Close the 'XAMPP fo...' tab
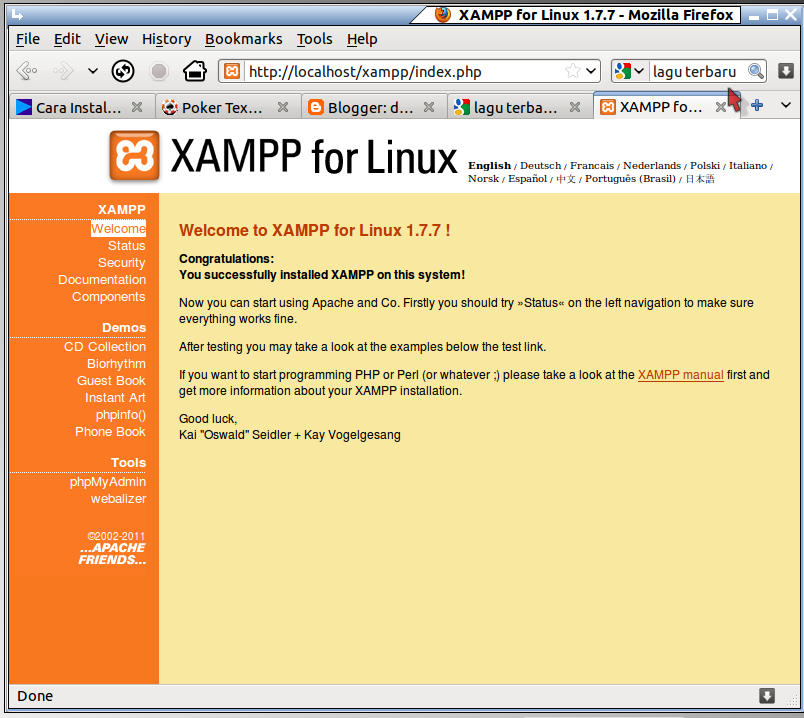The height and width of the screenshot is (718, 804). pyautogui.click(x=721, y=107)
